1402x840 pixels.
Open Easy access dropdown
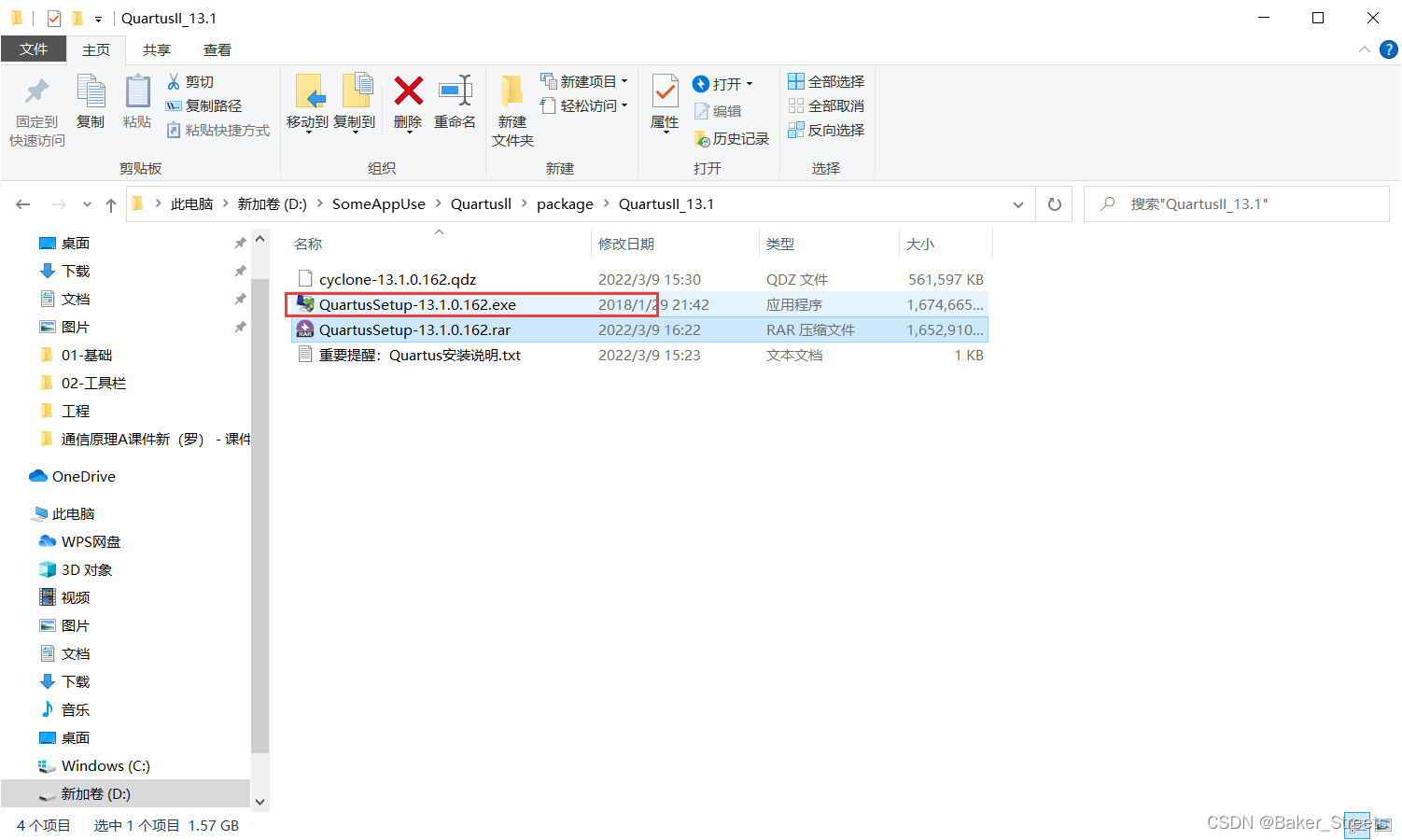tap(584, 106)
